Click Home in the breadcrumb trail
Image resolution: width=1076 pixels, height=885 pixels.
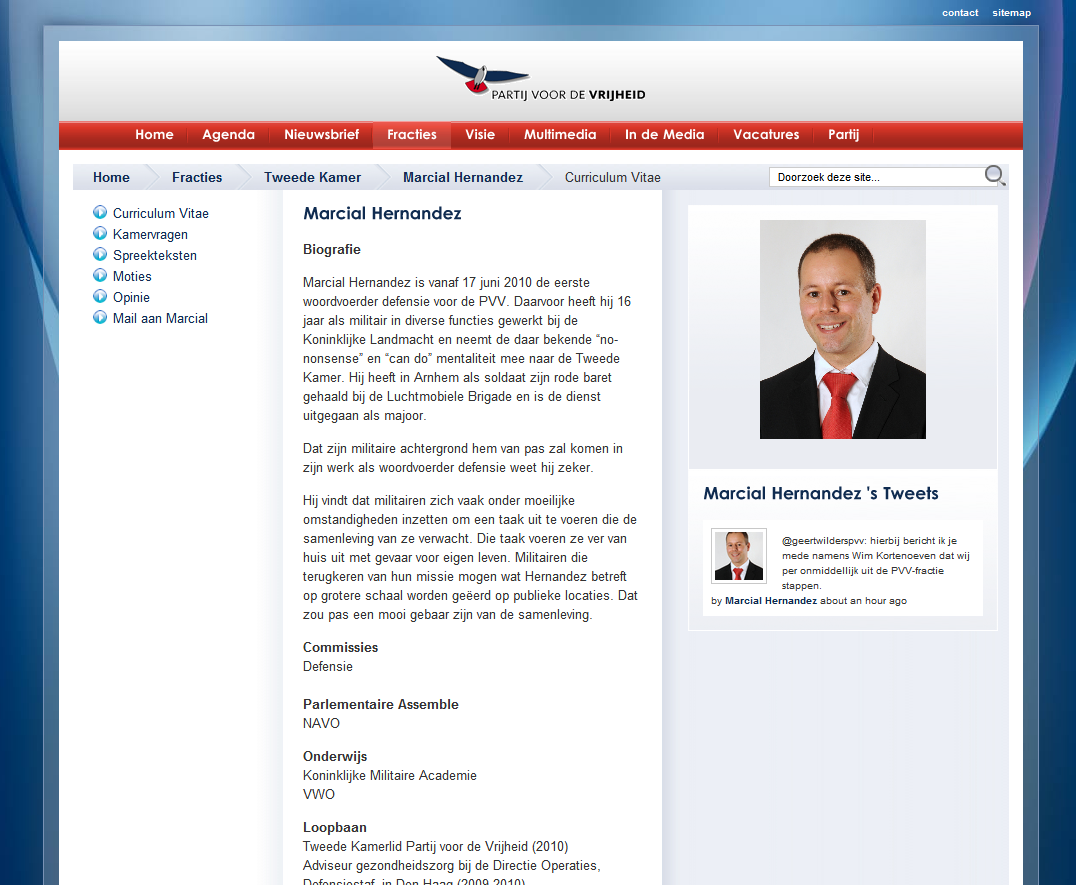[x=111, y=178]
